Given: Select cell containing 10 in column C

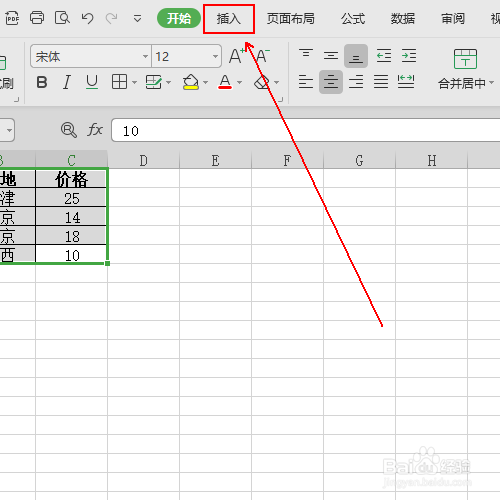Looking at the screenshot, I should [x=71, y=255].
